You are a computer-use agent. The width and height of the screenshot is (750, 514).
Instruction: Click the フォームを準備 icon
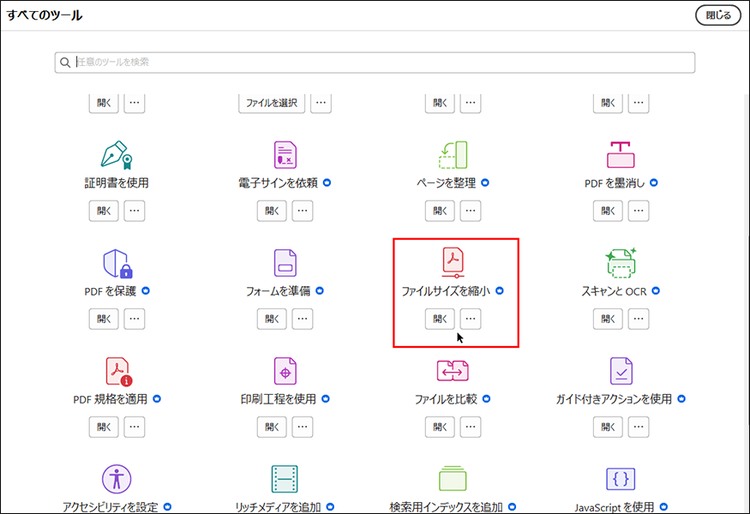tap(285, 263)
